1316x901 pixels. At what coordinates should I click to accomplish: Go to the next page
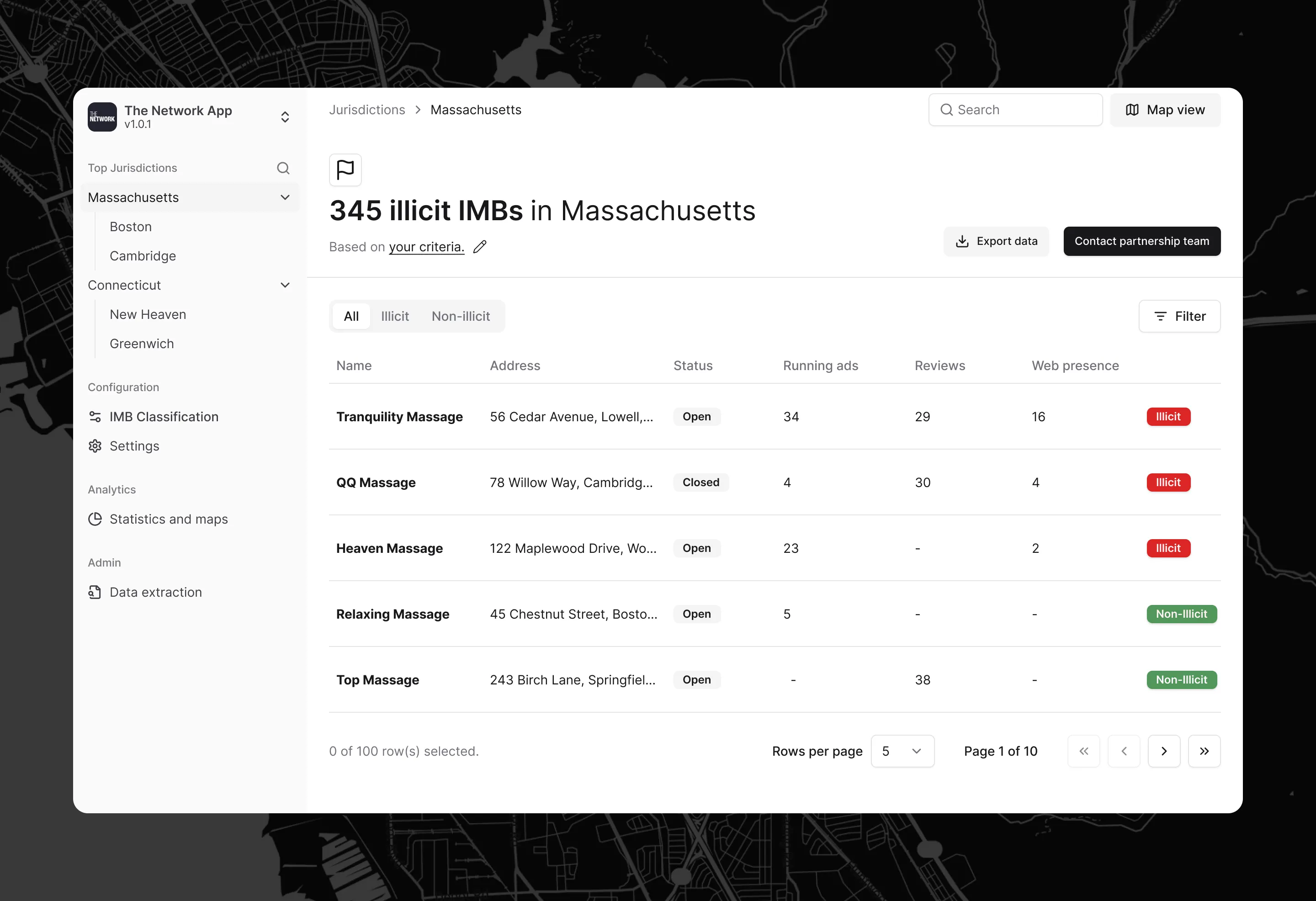[x=1164, y=751]
